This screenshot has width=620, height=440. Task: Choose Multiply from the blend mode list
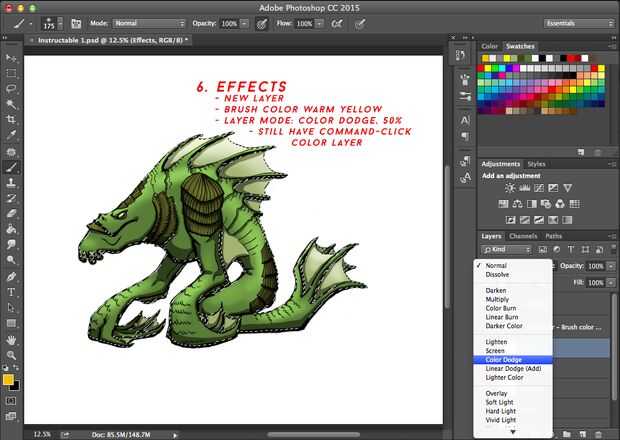click(x=496, y=299)
